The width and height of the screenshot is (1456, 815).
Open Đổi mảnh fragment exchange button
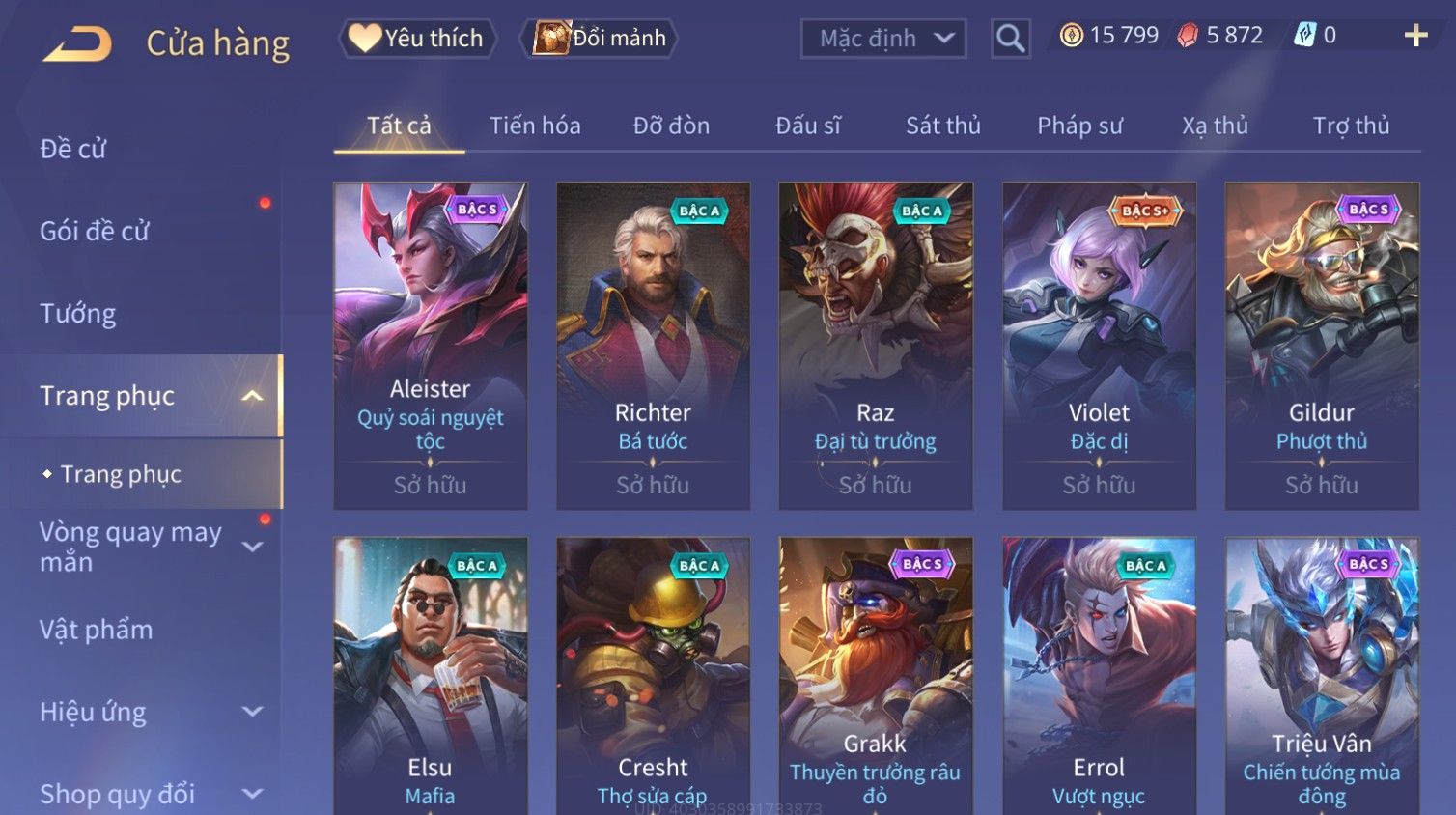click(x=599, y=39)
